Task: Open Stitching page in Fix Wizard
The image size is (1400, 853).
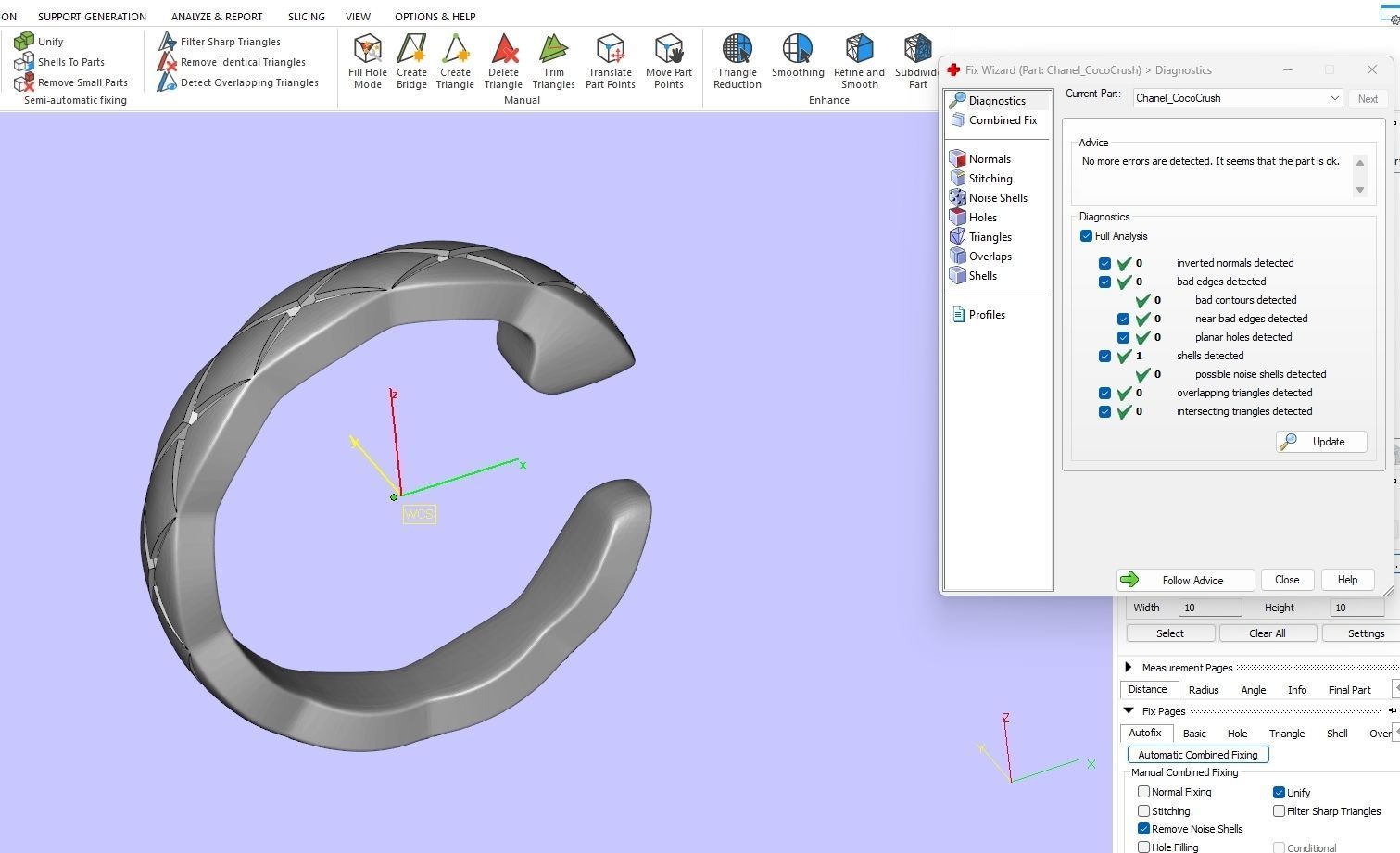Action: (990, 179)
